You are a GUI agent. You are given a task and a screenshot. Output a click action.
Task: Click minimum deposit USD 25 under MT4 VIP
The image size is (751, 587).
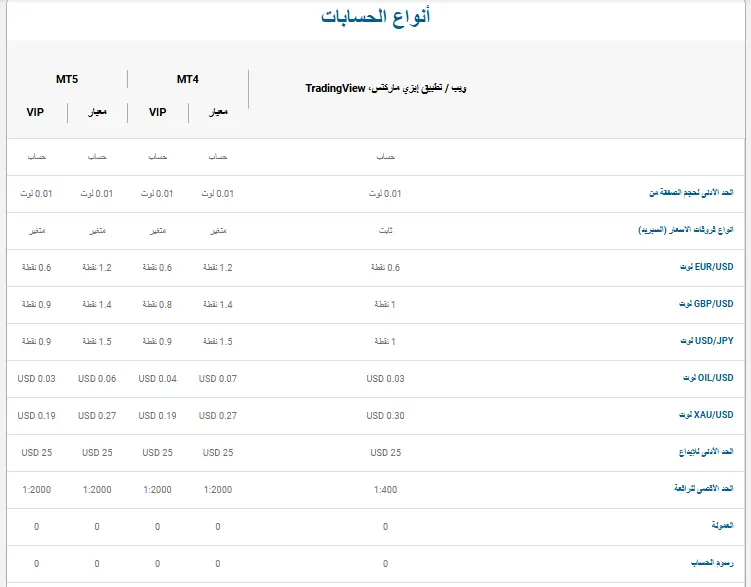pyautogui.click(x=157, y=452)
